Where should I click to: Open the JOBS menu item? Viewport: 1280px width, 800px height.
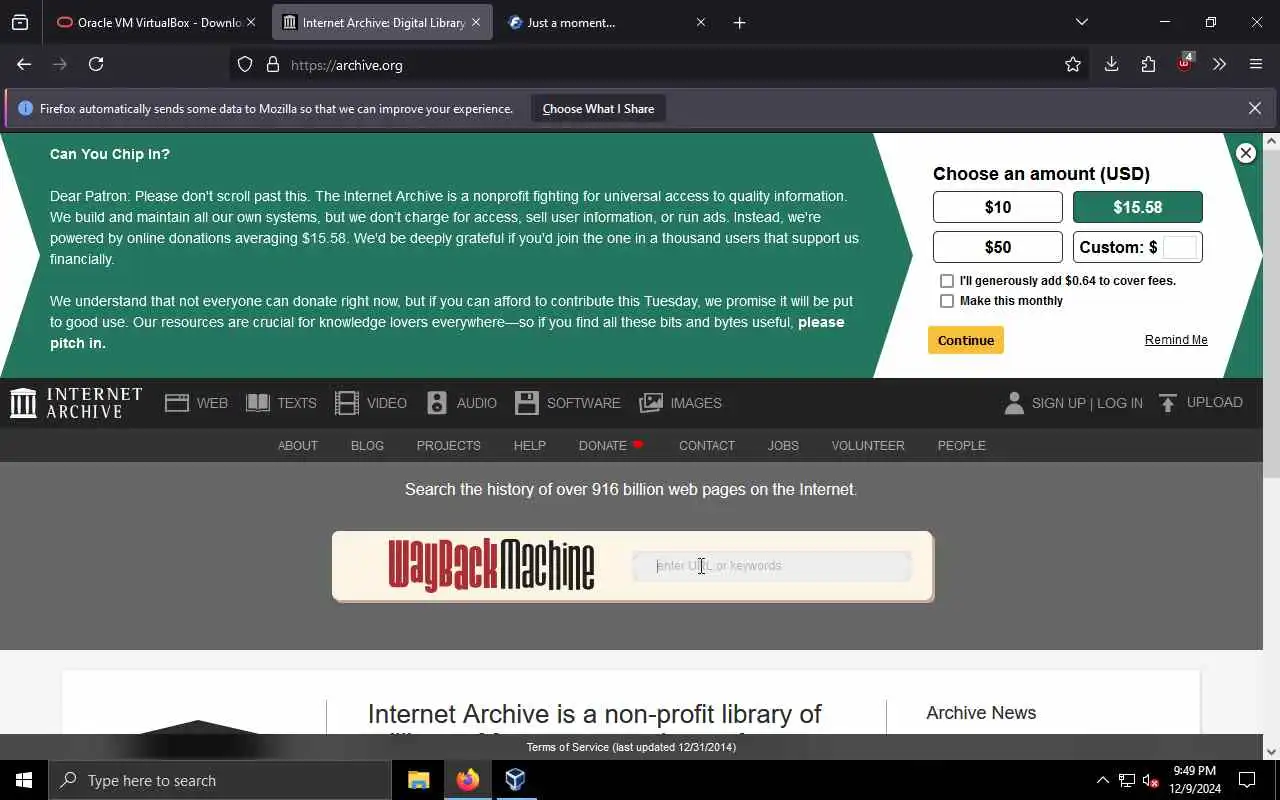(x=783, y=446)
